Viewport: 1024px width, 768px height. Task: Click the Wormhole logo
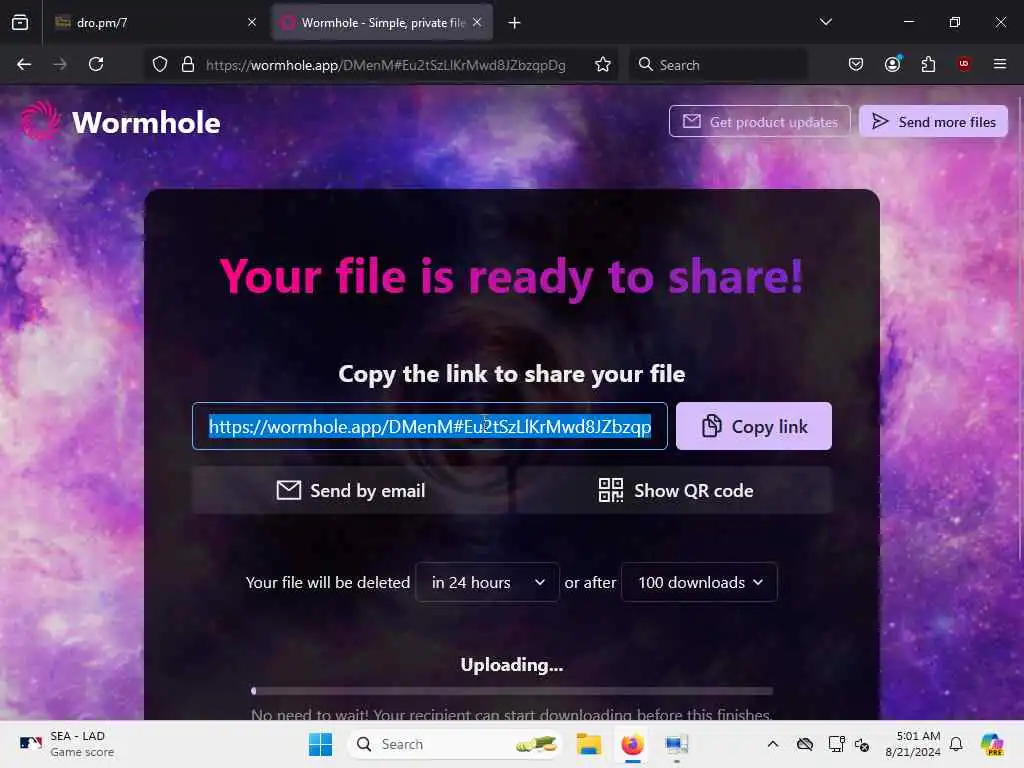point(40,121)
